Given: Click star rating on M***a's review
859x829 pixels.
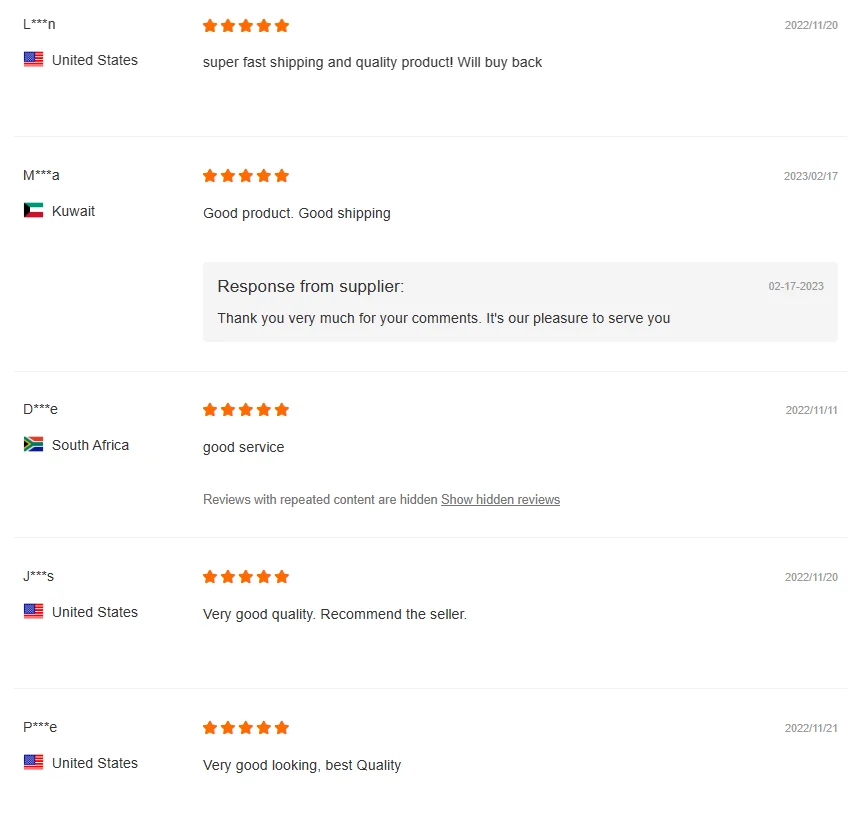Looking at the screenshot, I should (x=246, y=176).
